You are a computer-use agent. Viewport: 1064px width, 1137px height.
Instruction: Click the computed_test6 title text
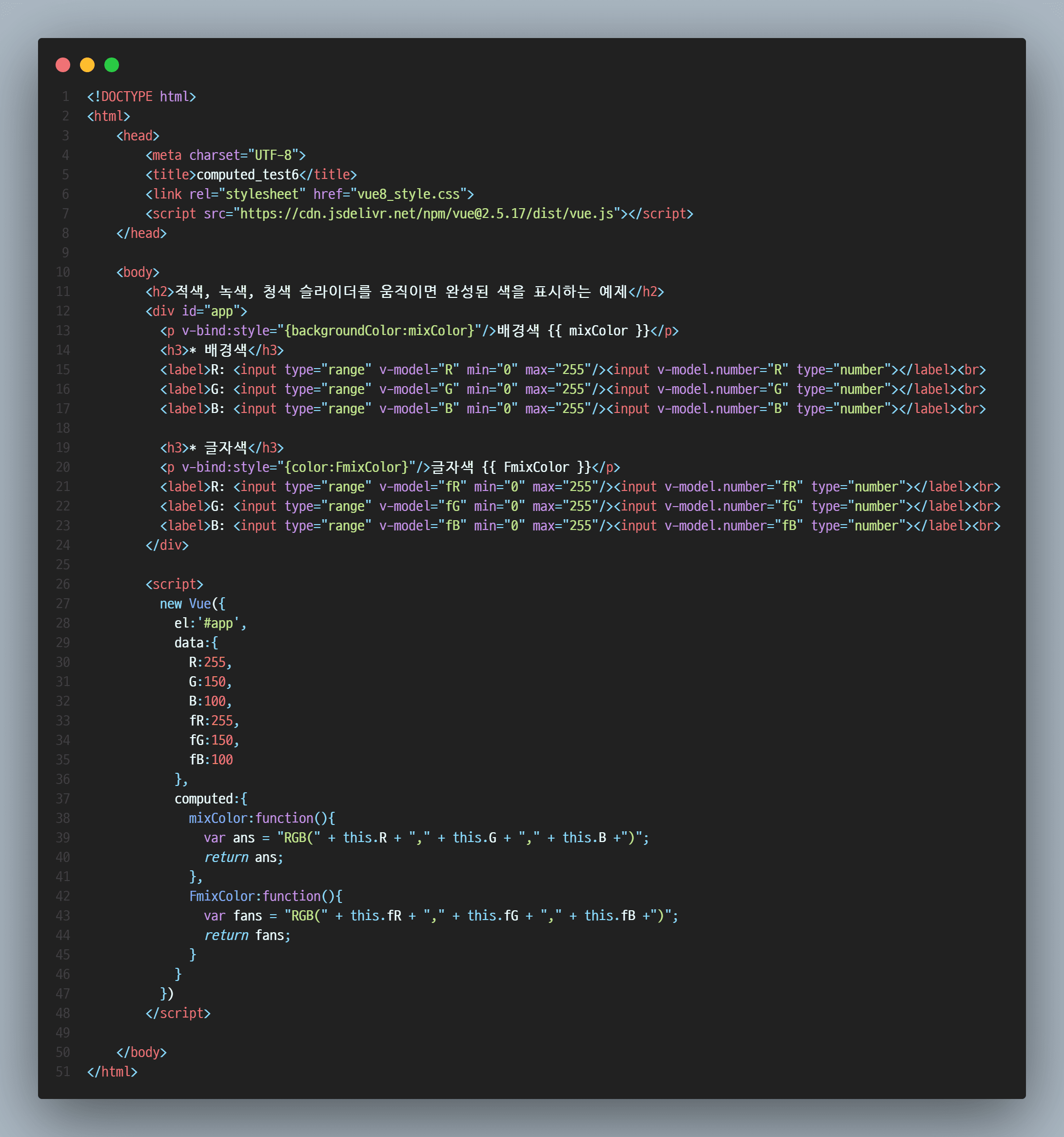(x=248, y=175)
